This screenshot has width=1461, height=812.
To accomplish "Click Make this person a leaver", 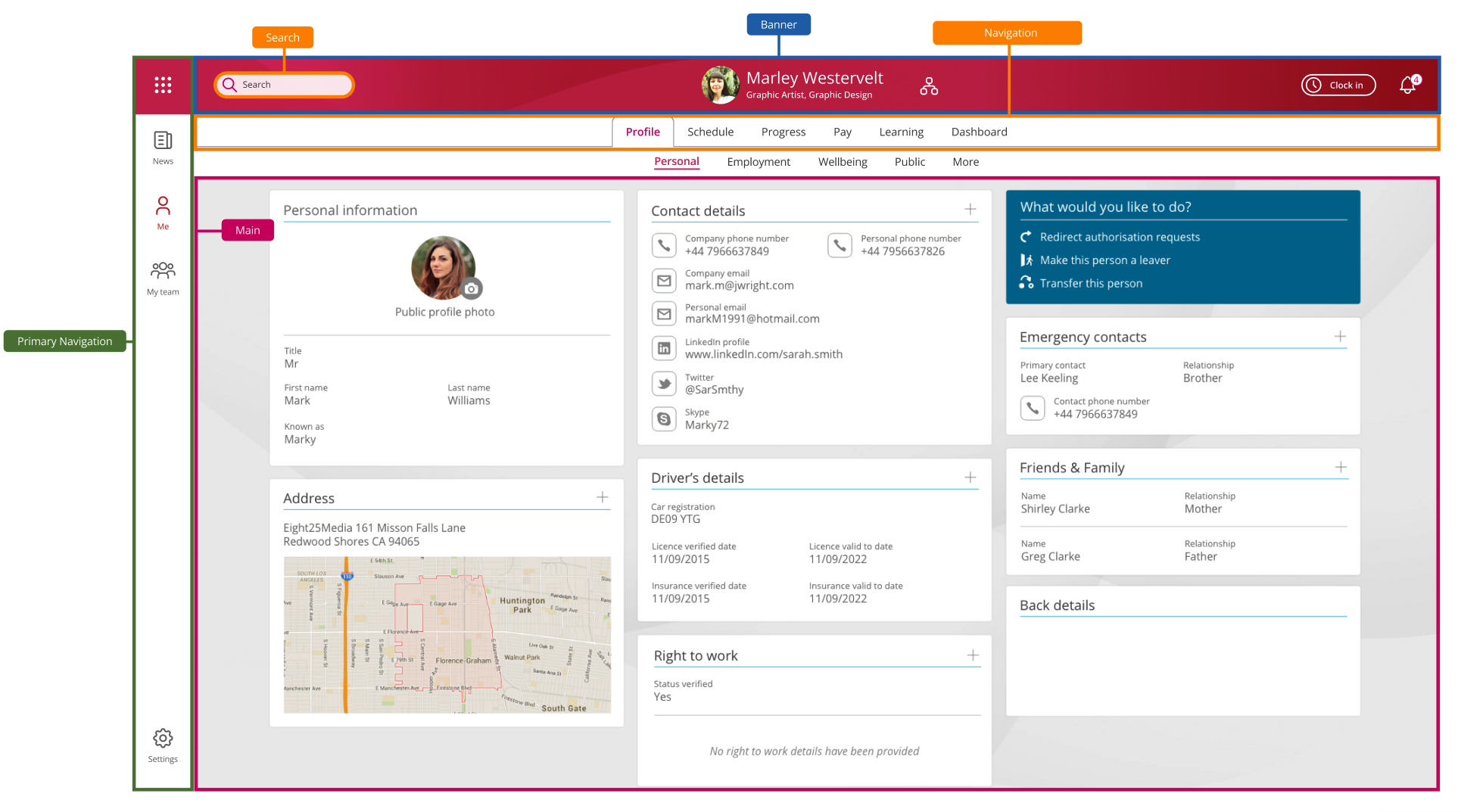I will tap(1105, 260).
